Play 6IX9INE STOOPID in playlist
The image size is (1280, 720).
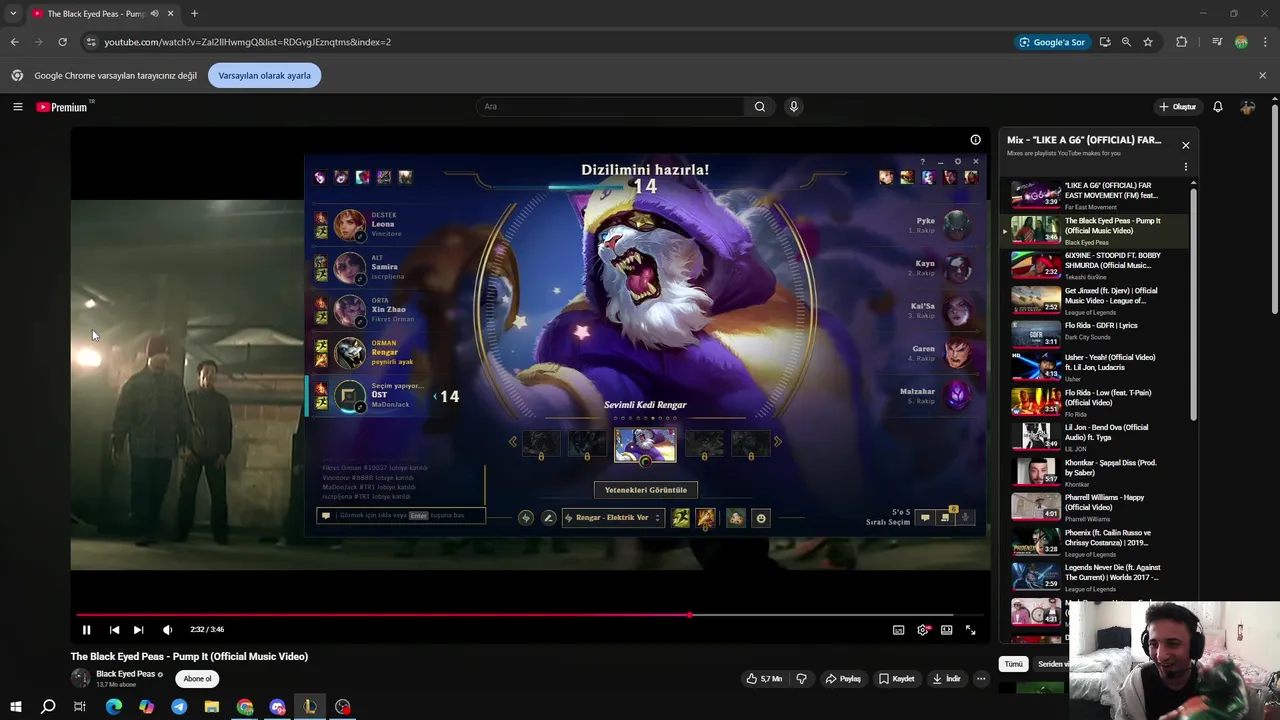(1095, 265)
